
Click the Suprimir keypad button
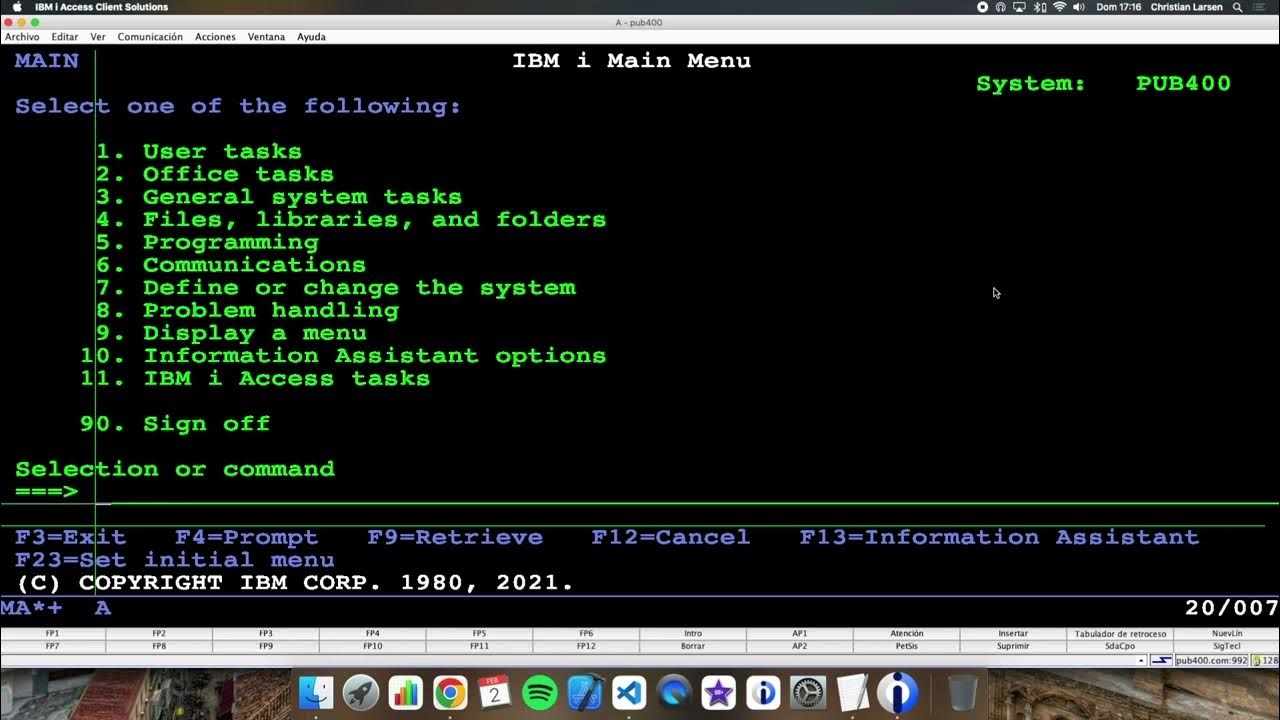[1013, 646]
